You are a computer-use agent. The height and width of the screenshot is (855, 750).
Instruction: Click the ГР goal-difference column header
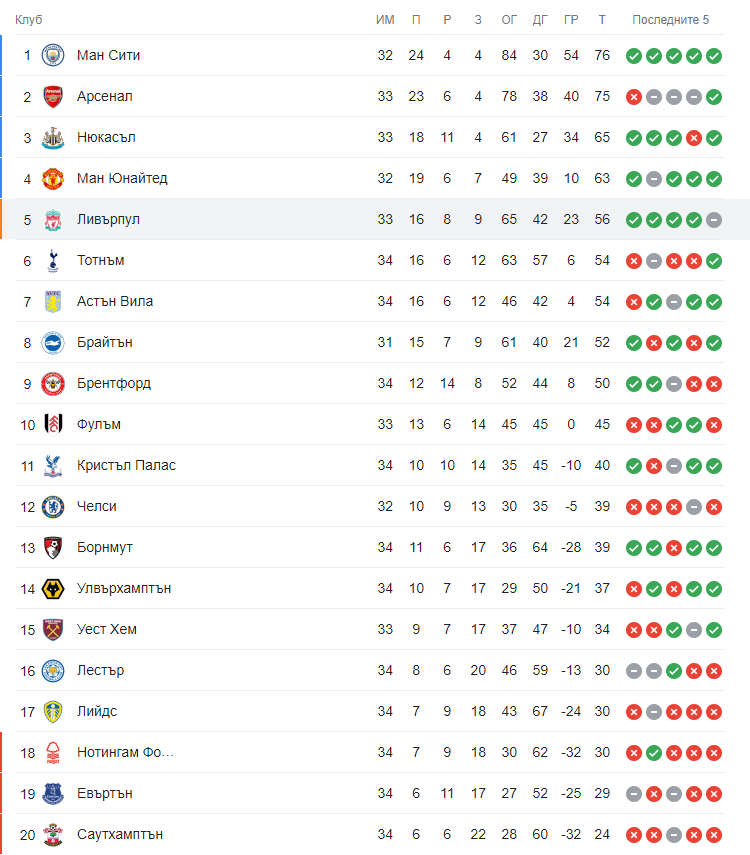click(x=571, y=20)
